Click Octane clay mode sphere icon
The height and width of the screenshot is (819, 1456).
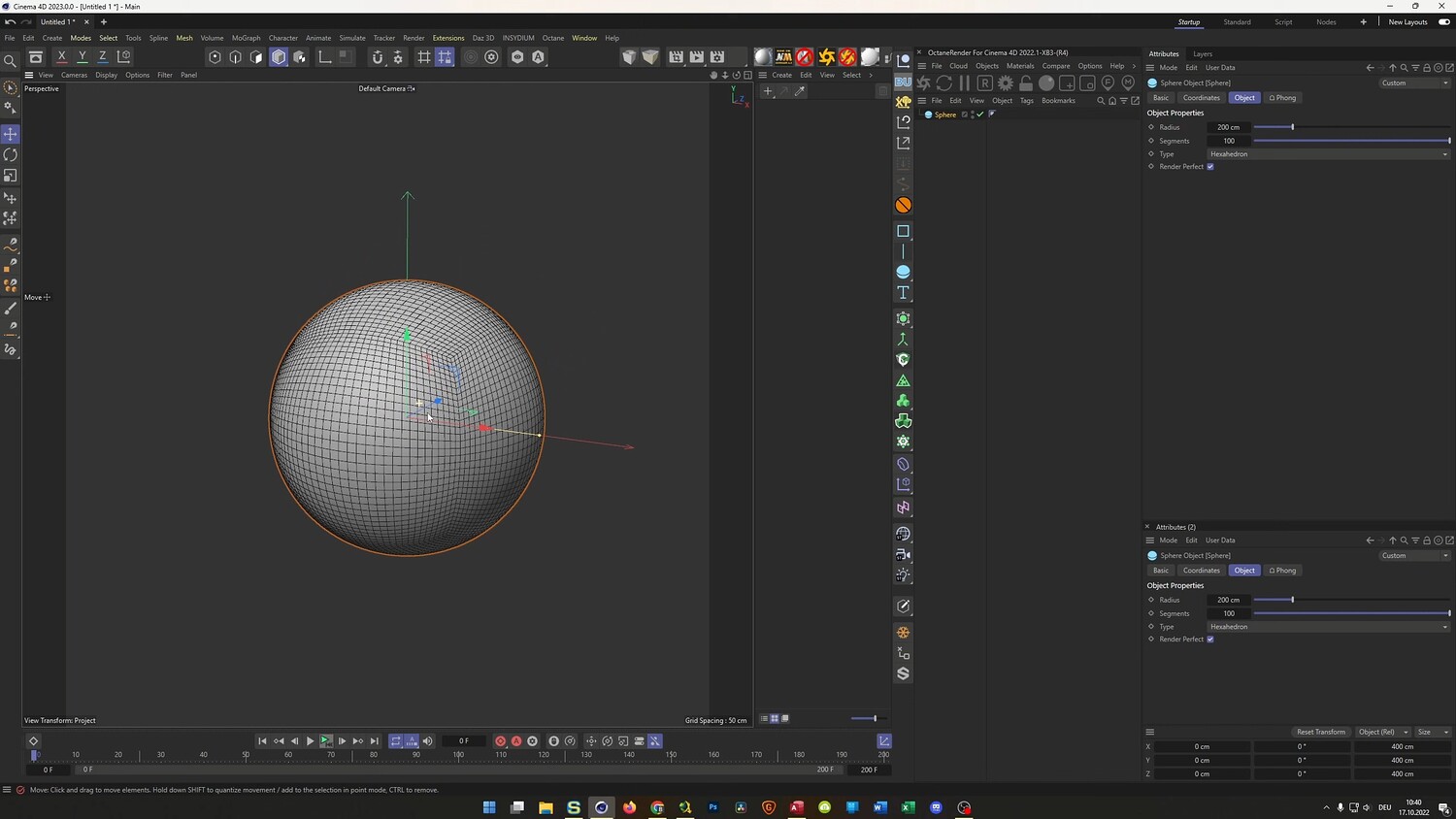tap(1046, 83)
